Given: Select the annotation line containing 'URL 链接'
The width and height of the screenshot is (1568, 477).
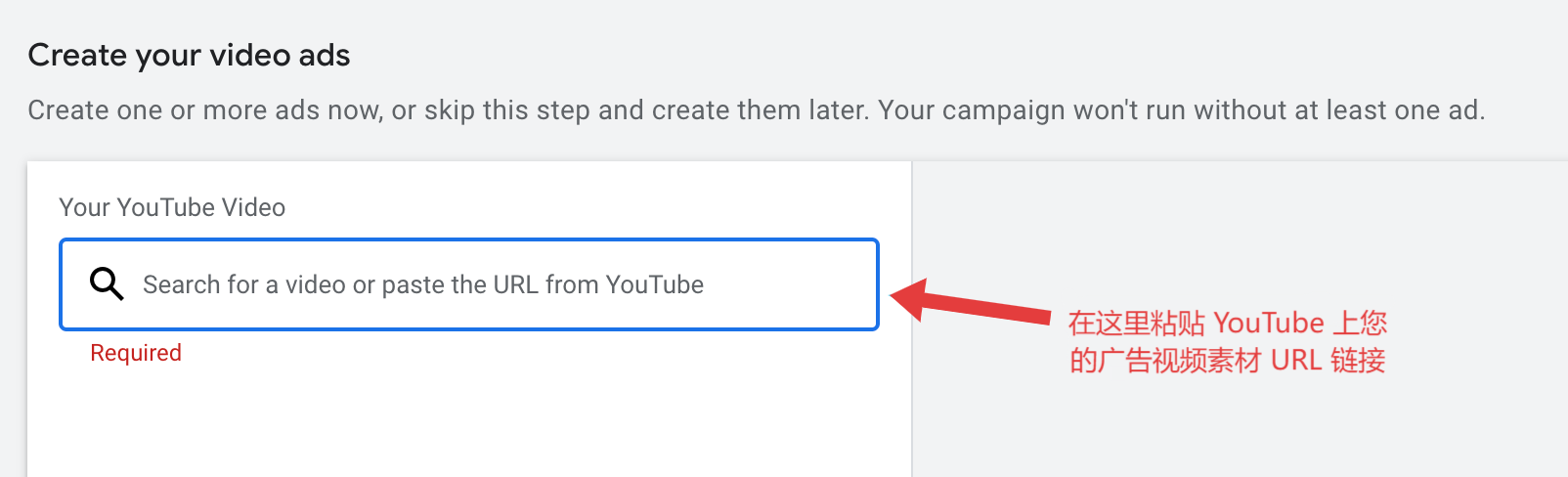Looking at the screenshot, I should [1228, 361].
